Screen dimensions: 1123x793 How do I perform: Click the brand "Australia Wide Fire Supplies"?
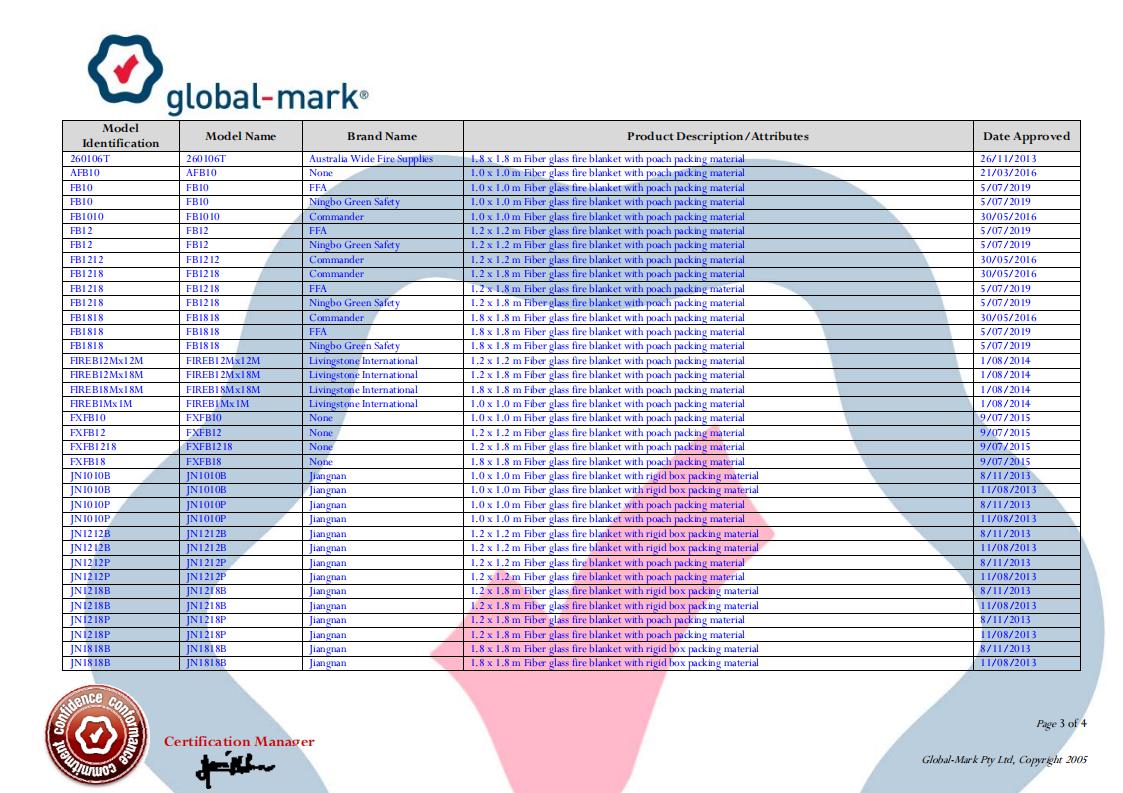[x=371, y=158]
